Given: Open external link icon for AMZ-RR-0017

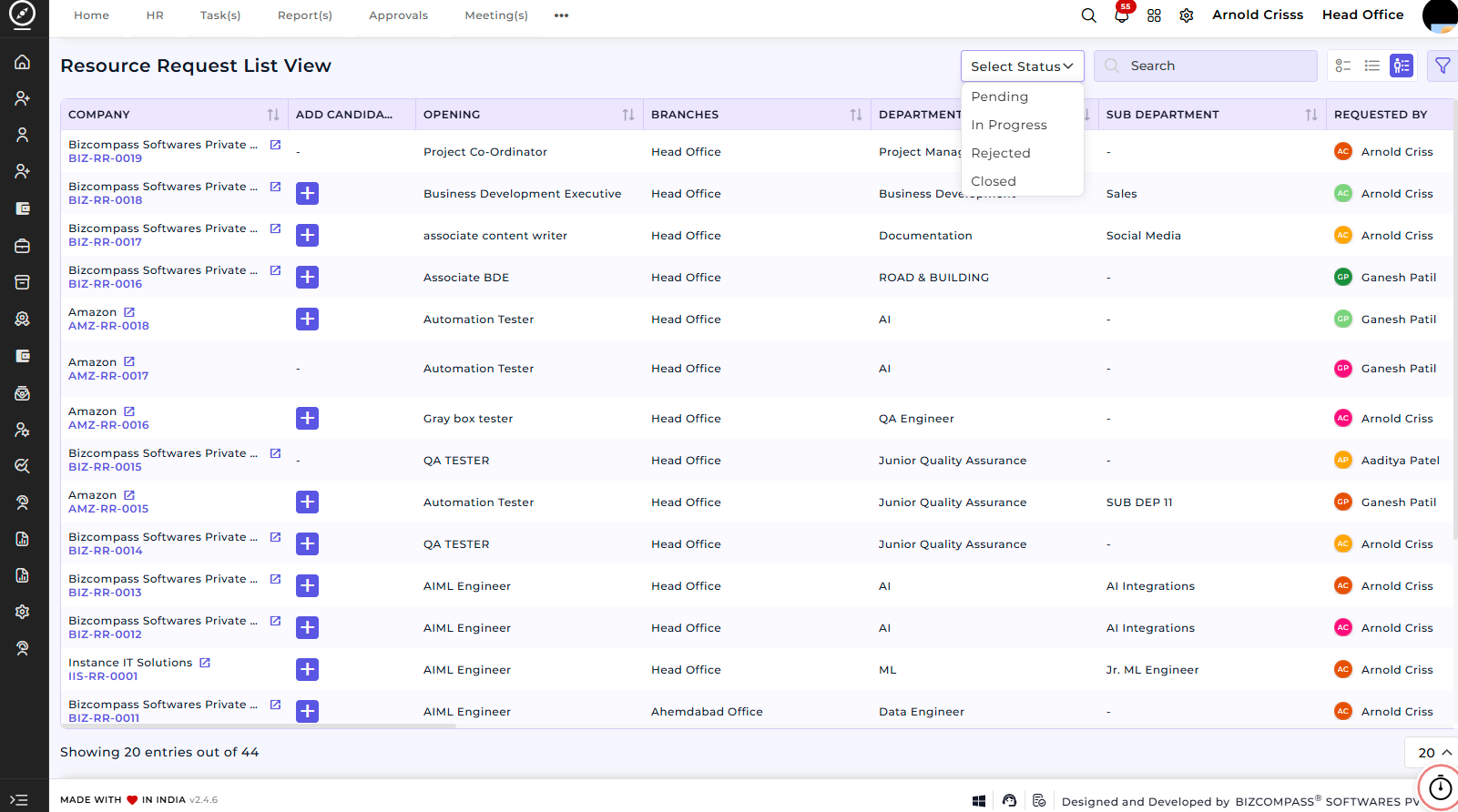Looking at the screenshot, I should 129,361.
